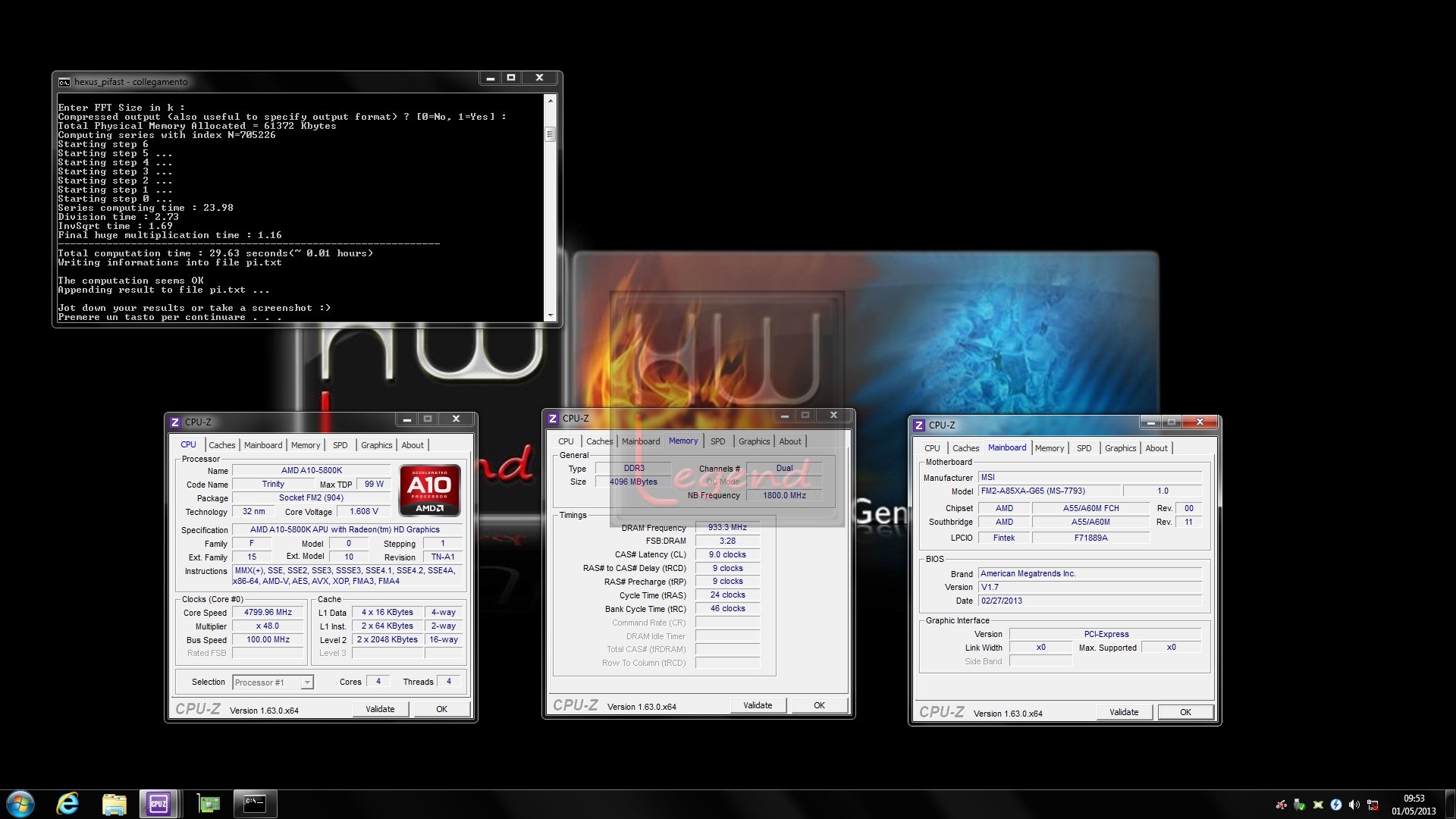Image resolution: width=1456 pixels, height=819 pixels.
Task: Maximize the hexus_pifast console window
Action: point(511,78)
